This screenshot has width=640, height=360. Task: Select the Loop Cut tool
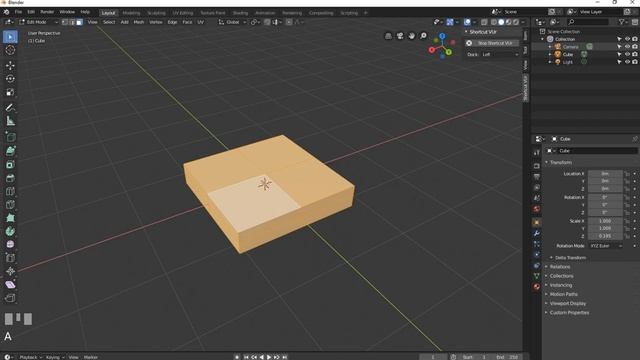[x=10, y=191]
